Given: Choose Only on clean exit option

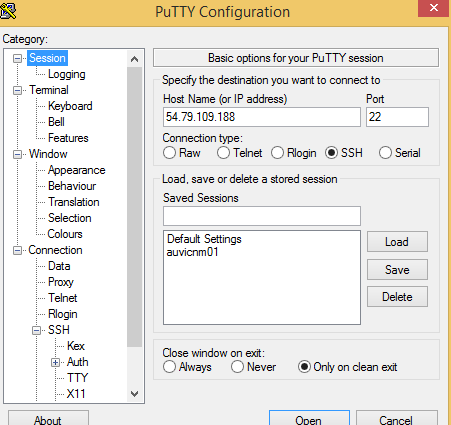Looking at the screenshot, I should [x=304, y=367].
